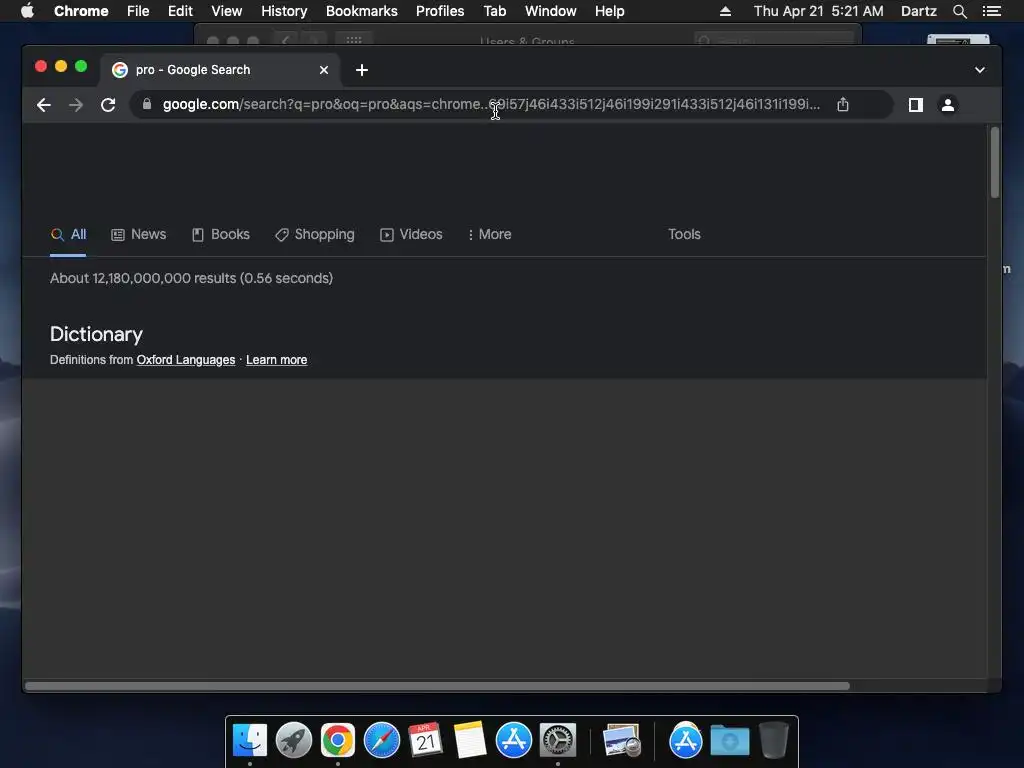Click the results count text

point(191,278)
